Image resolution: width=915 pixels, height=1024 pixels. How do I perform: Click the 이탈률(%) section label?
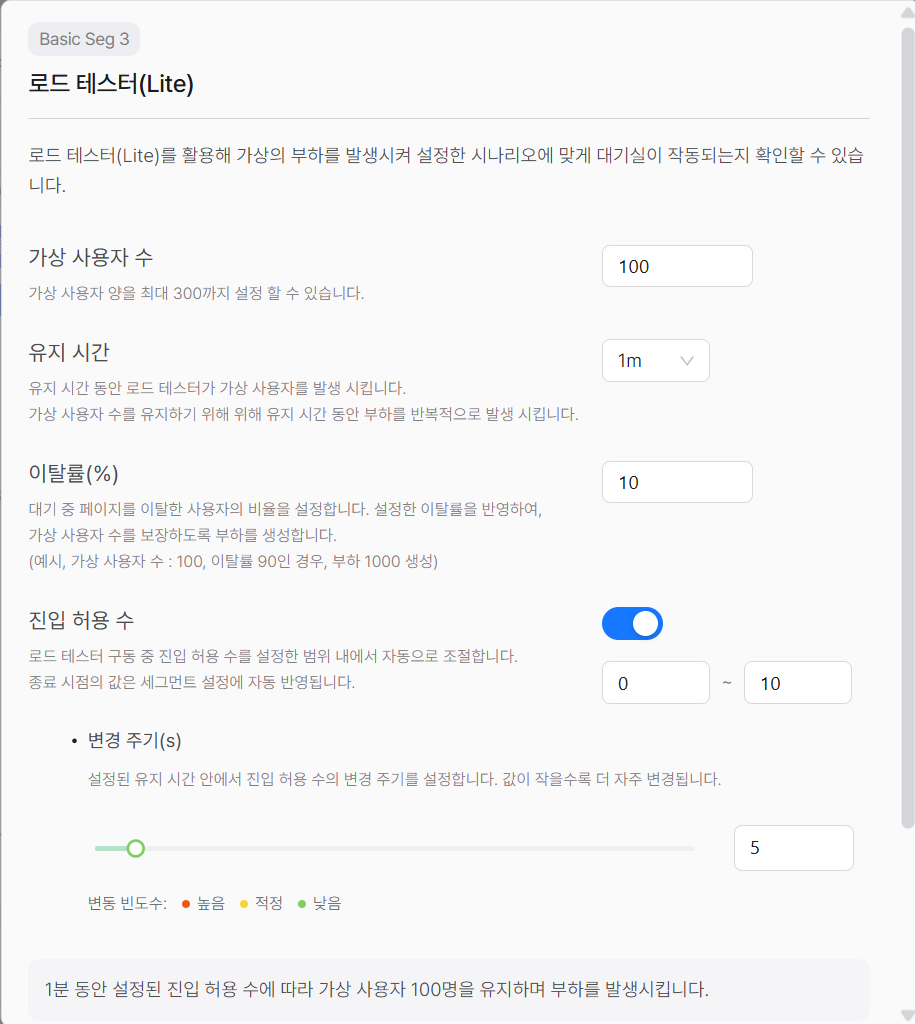77,473
